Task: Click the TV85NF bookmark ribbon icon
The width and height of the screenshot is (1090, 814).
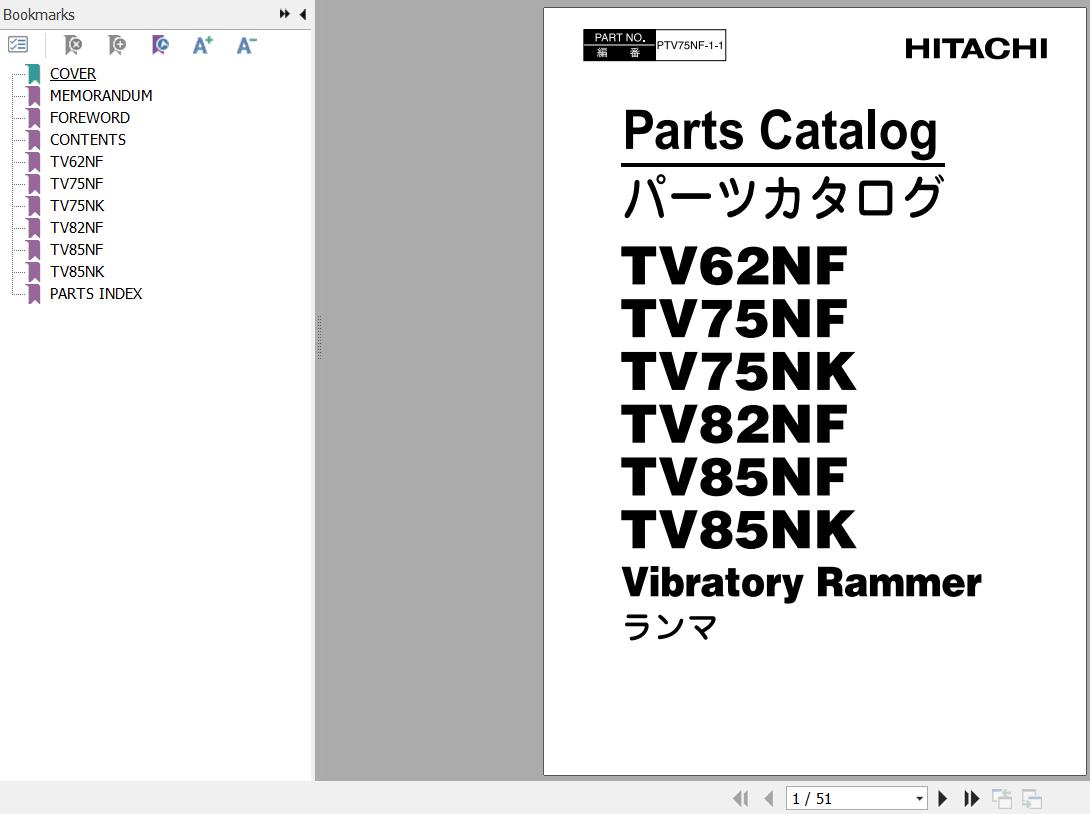Action: [x=34, y=250]
